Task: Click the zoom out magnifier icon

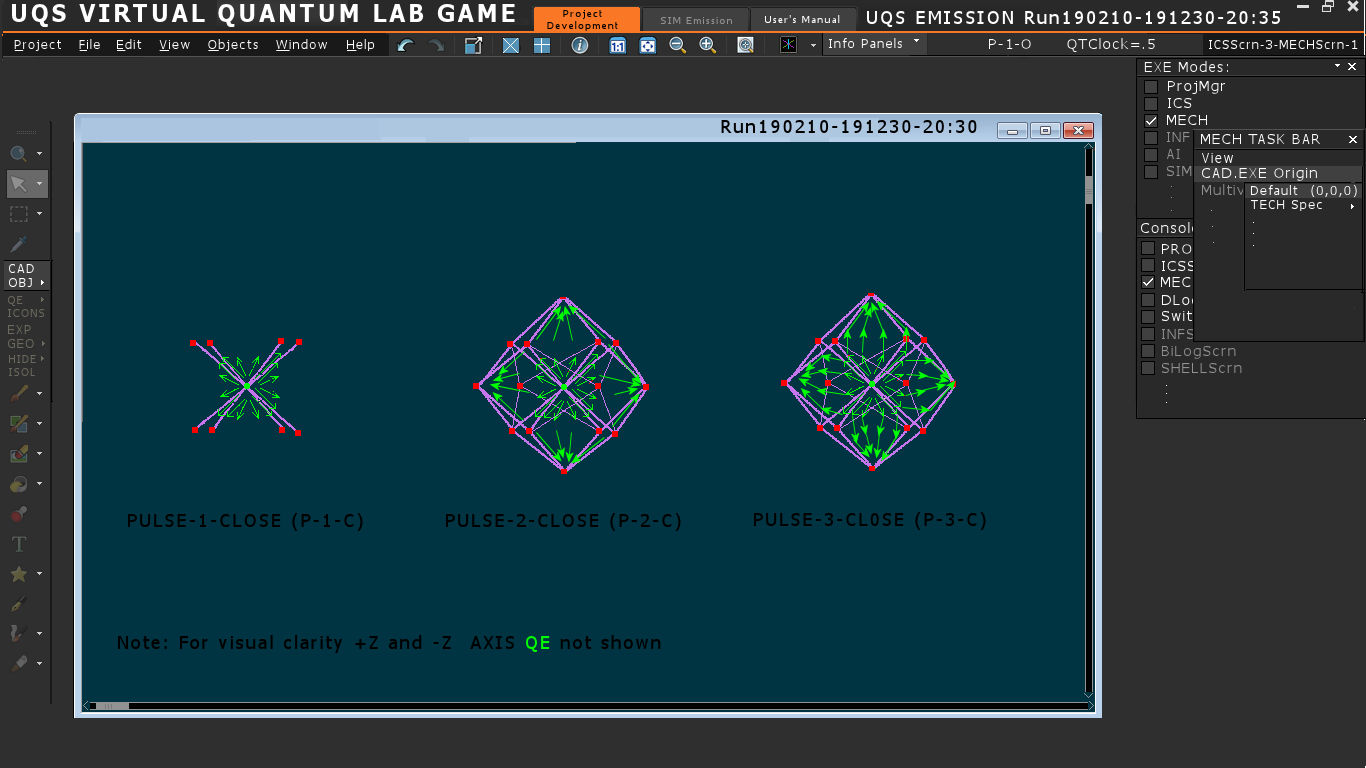Action: point(677,45)
